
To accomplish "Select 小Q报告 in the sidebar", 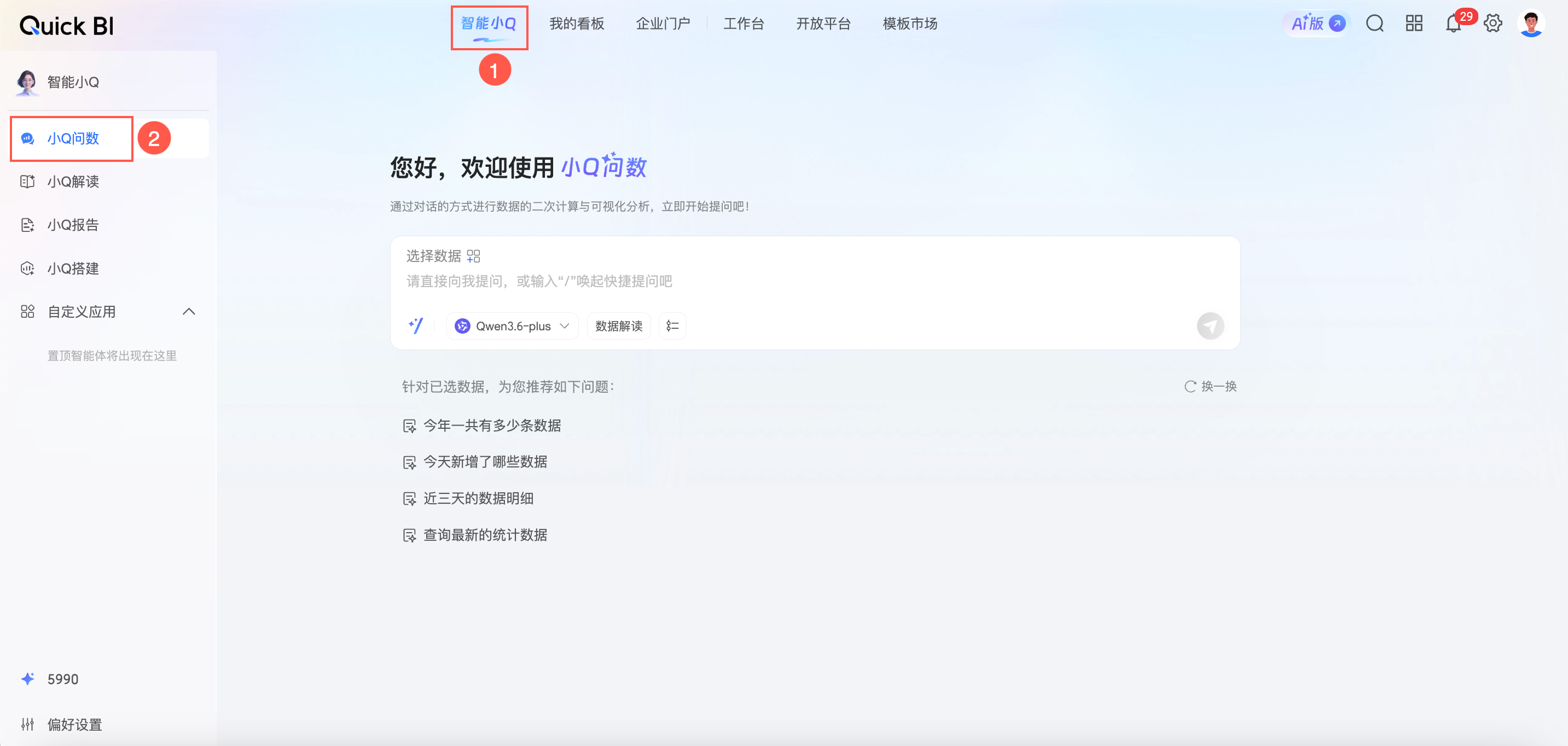I will [x=72, y=225].
